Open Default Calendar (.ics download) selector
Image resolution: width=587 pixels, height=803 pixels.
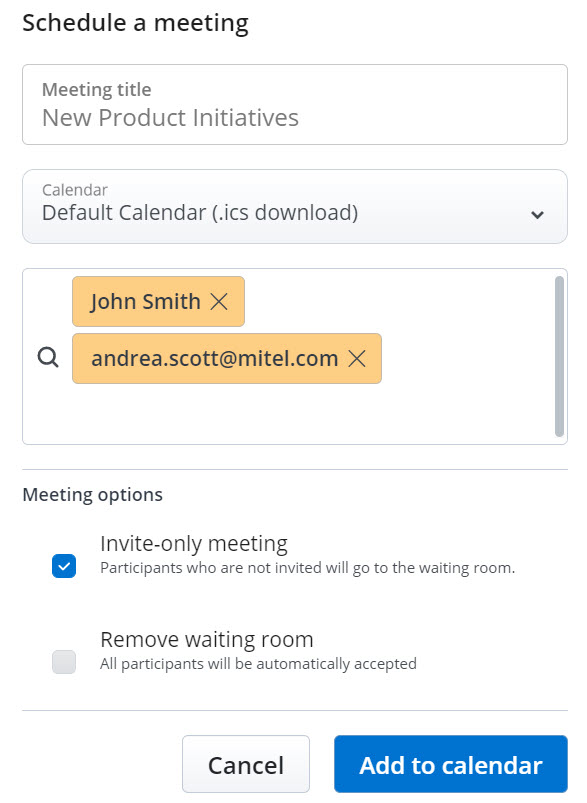(x=295, y=206)
